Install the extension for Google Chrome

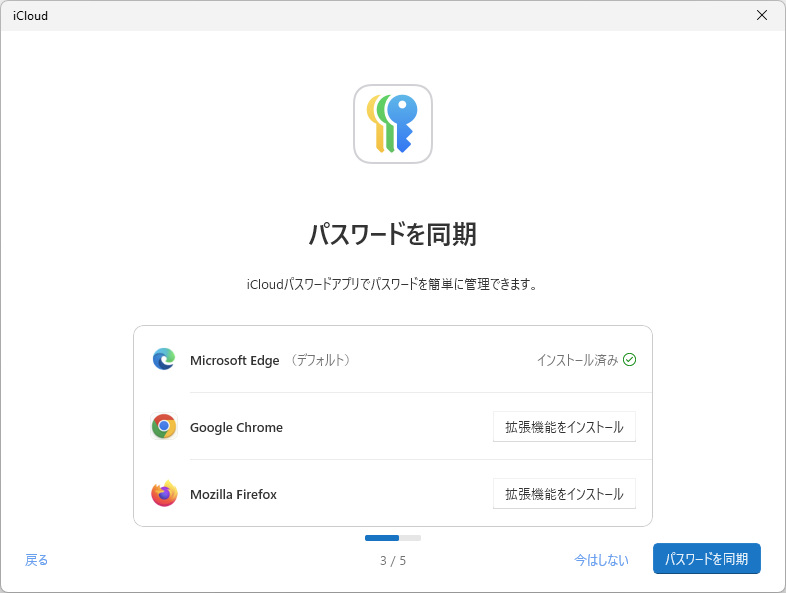(x=564, y=427)
